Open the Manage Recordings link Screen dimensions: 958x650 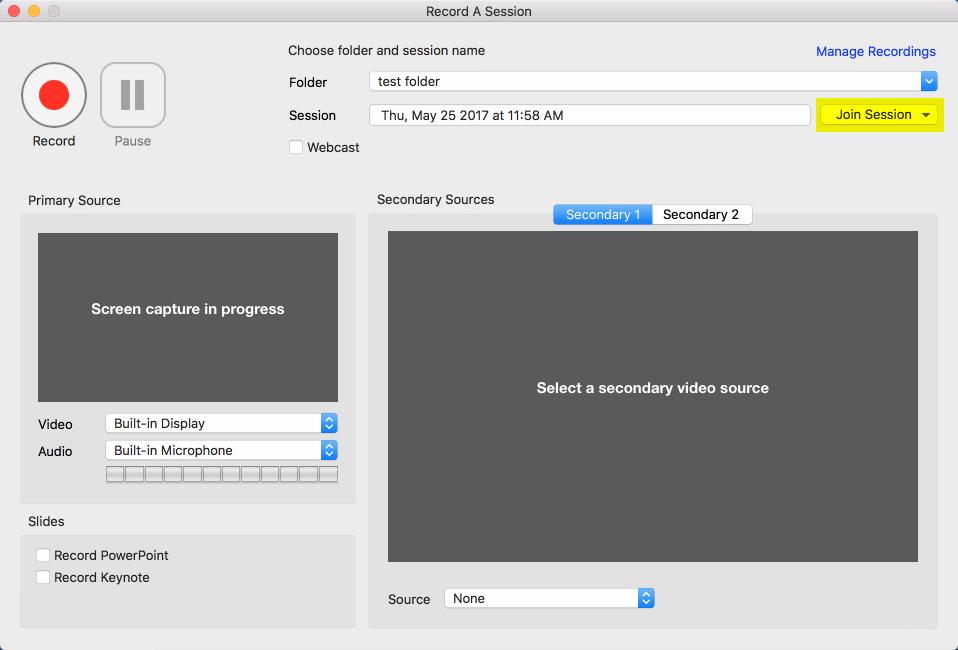(875, 51)
